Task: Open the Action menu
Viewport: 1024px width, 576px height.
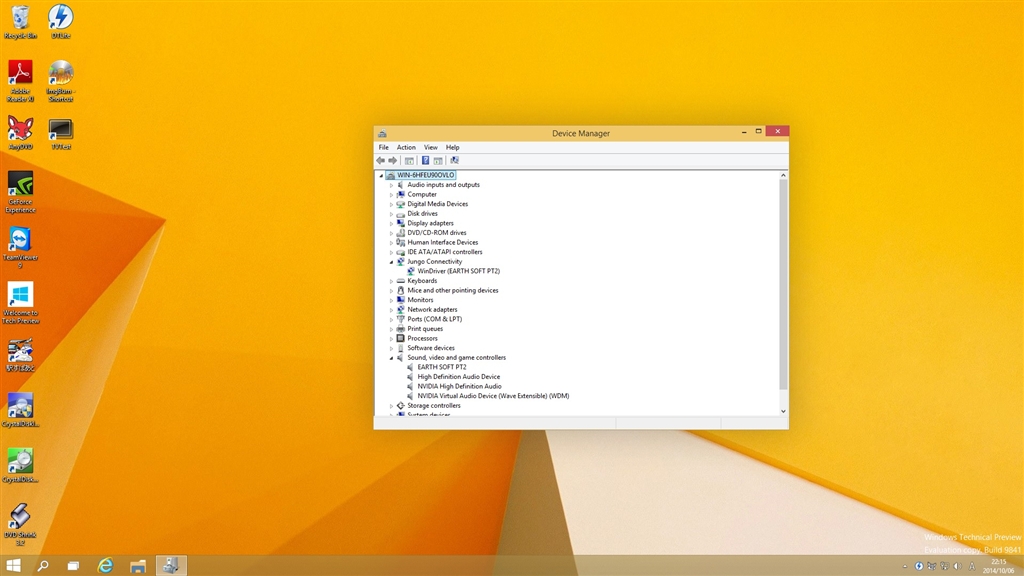Action: tap(406, 147)
